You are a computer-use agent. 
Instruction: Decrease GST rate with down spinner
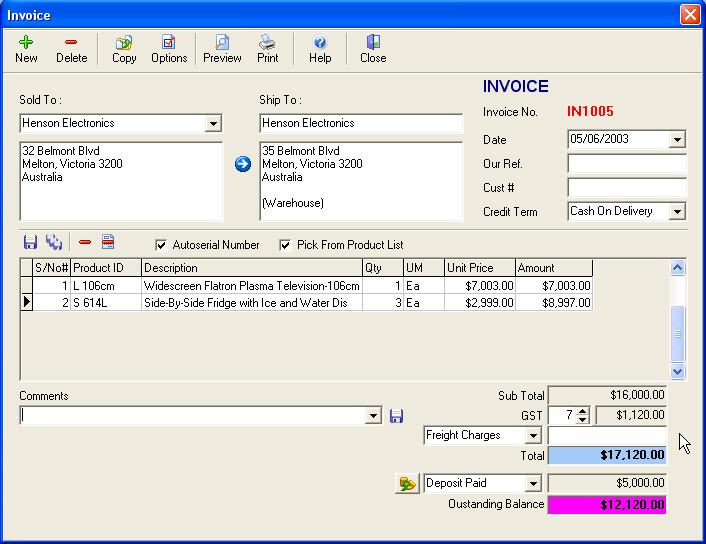point(583,419)
